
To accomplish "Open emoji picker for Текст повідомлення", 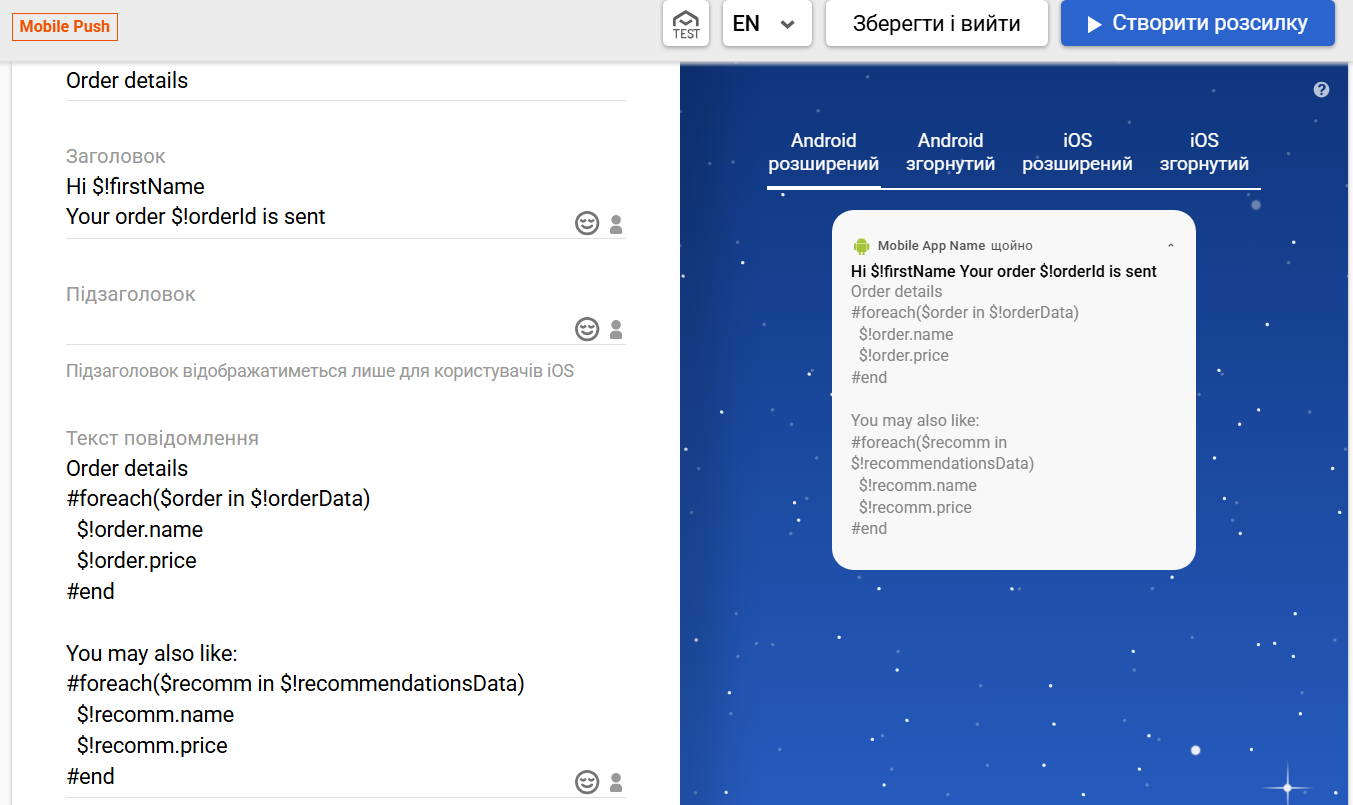I will [587, 781].
